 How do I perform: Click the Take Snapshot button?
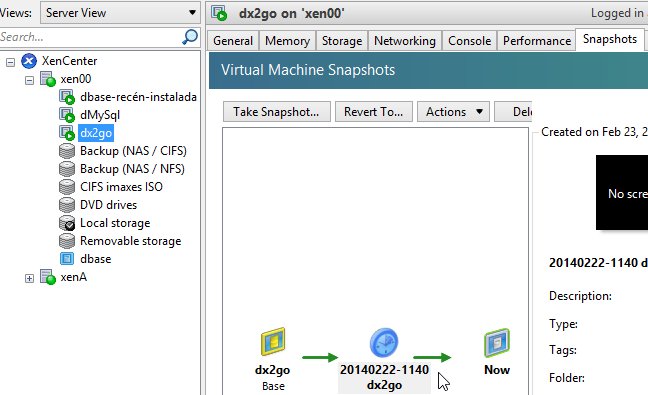pos(276,112)
